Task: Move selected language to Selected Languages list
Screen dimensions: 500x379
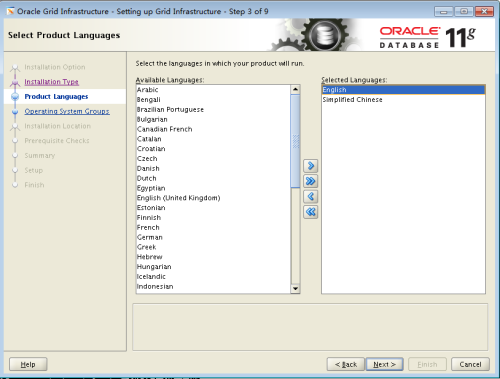Action: (310, 166)
